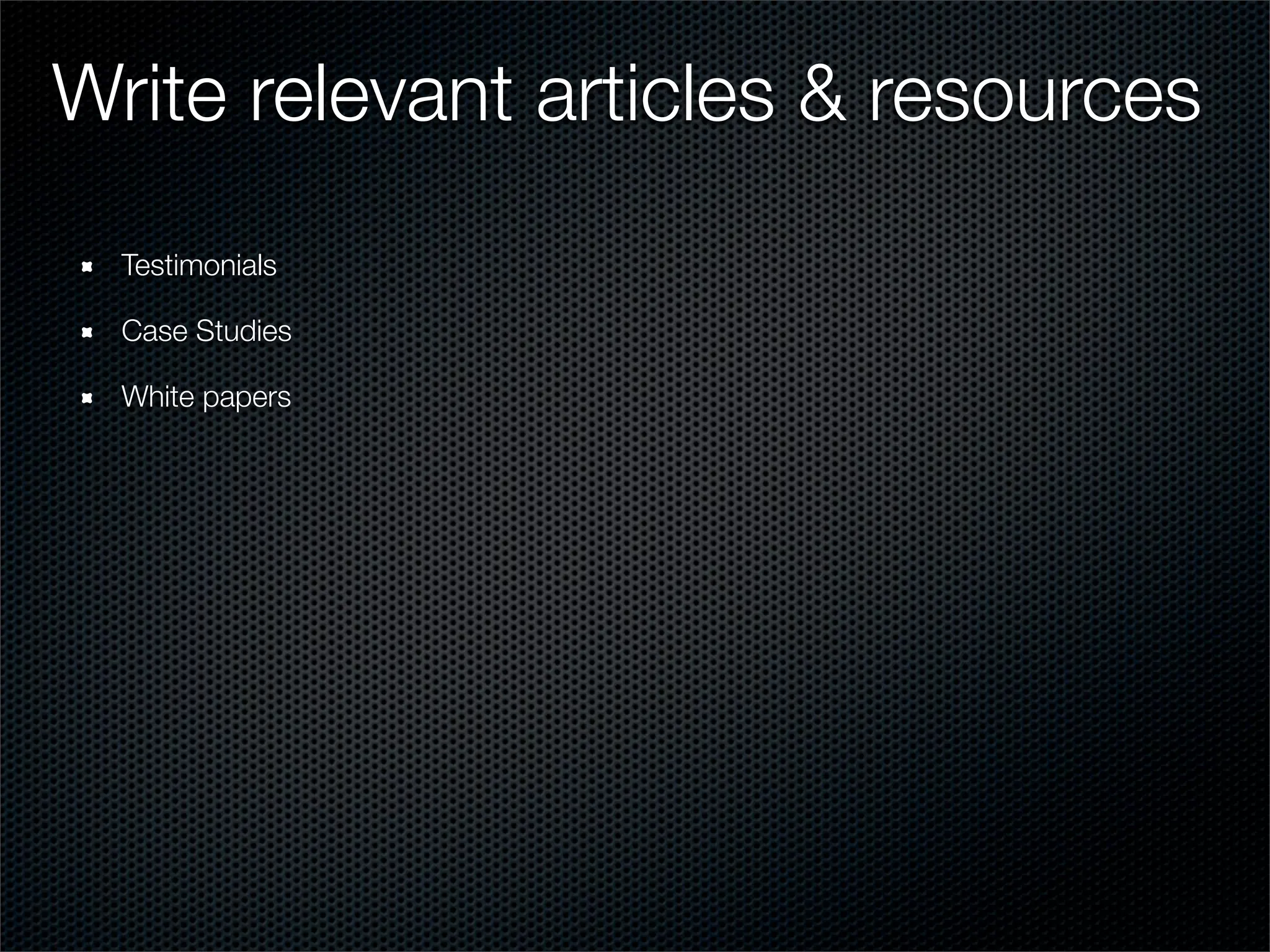
Task: Click the capital C in Case
Action: [131, 331]
